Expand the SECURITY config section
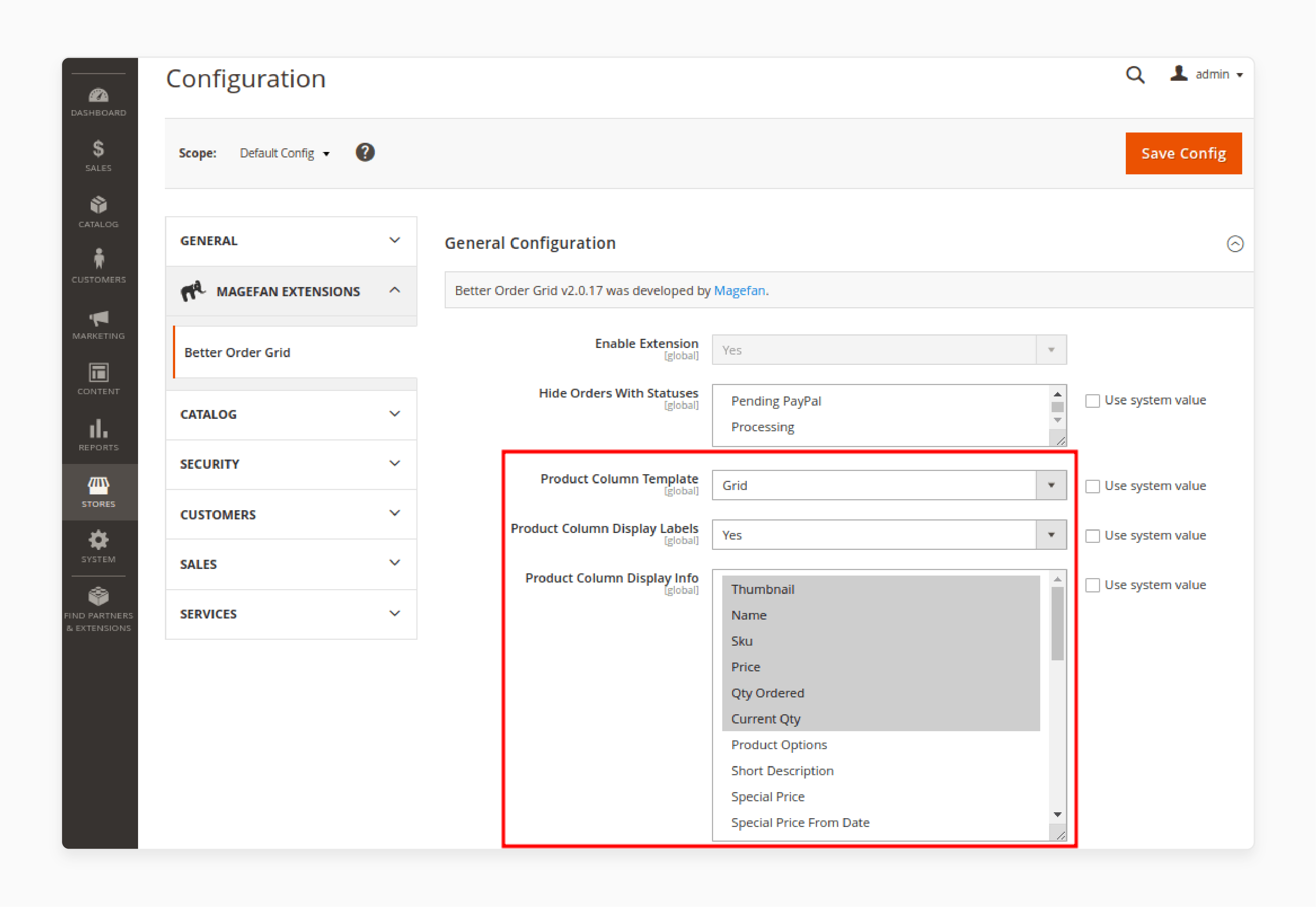 coord(290,464)
